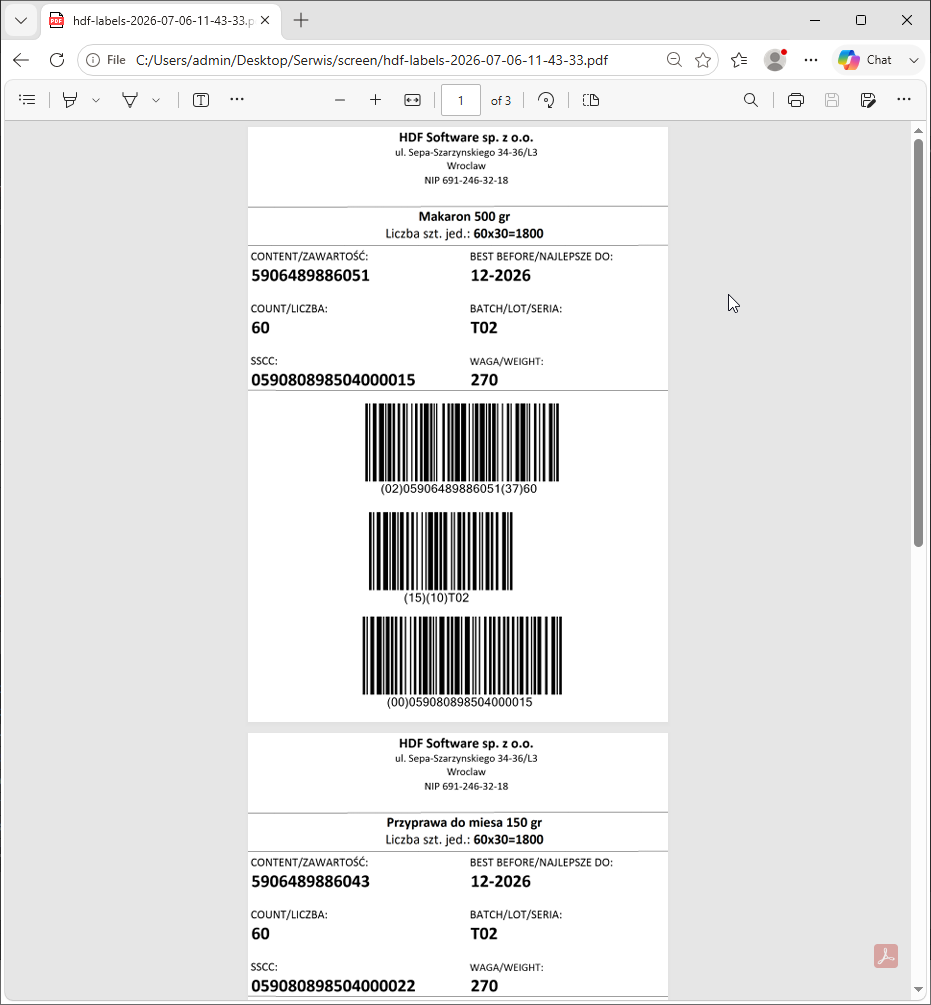Screen dimensions: 931x1005
Task: Expand the Chat dropdown arrow
Action: click(914, 60)
